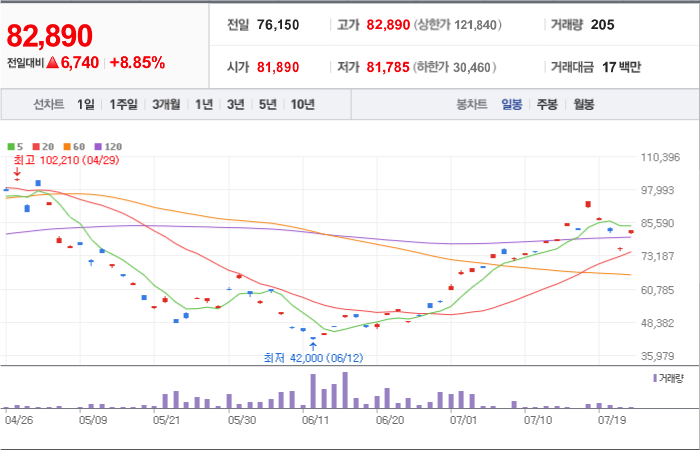
Task: Click the change amount 6,740
Action: coord(79,63)
